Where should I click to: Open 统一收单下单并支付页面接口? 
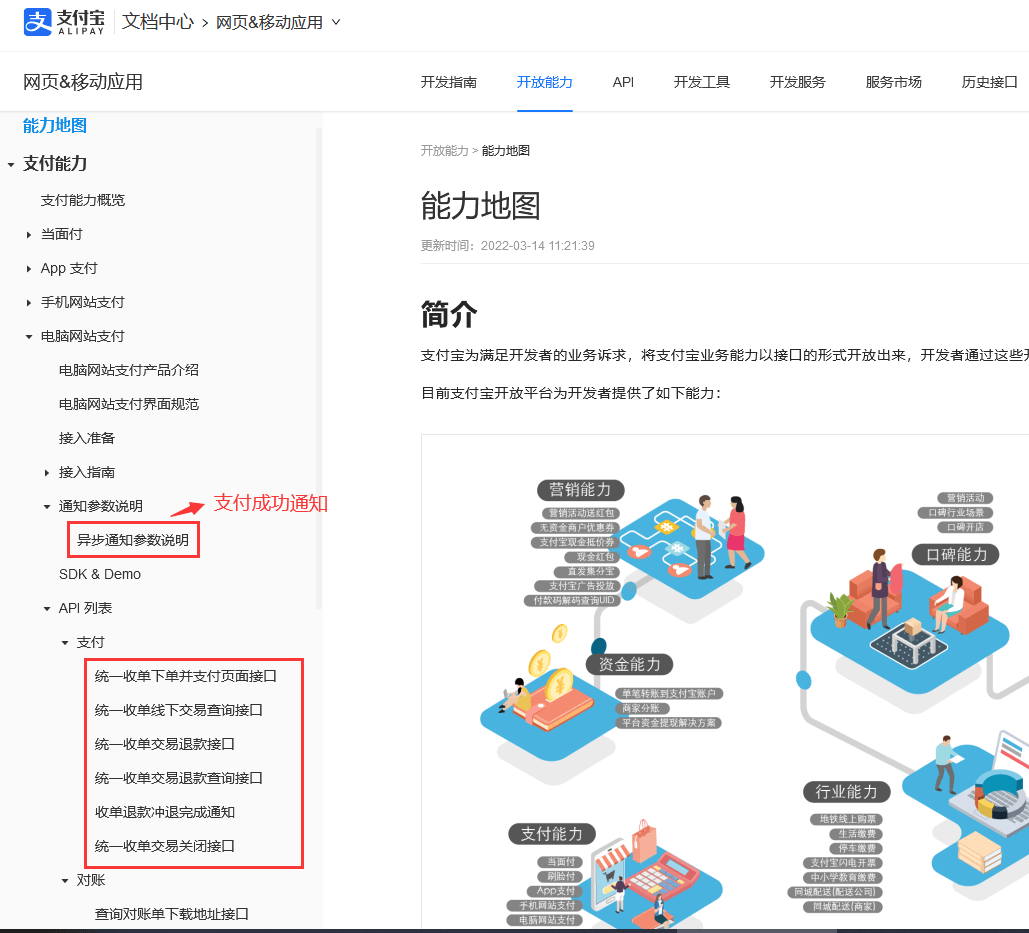tap(186, 676)
